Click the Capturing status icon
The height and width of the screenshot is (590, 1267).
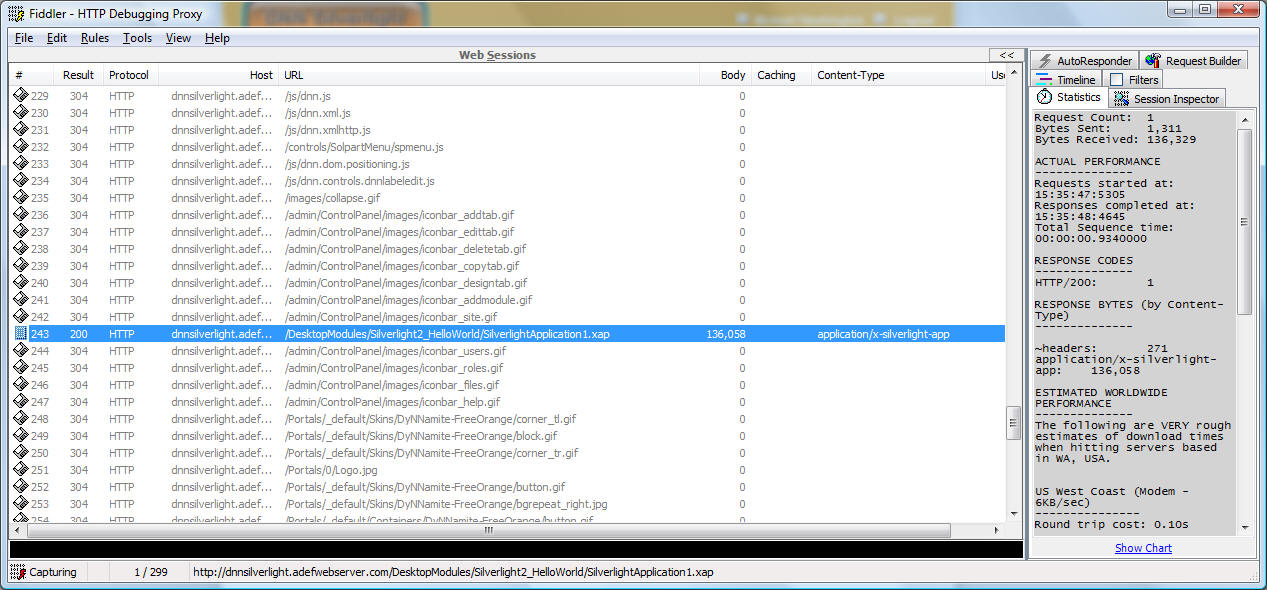click(x=18, y=572)
